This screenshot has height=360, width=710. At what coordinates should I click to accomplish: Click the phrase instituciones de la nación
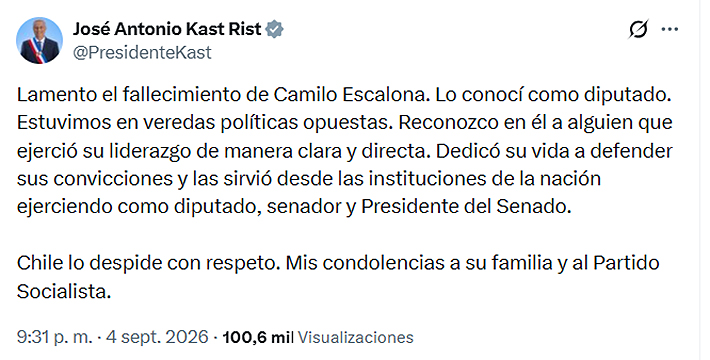(x=485, y=179)
